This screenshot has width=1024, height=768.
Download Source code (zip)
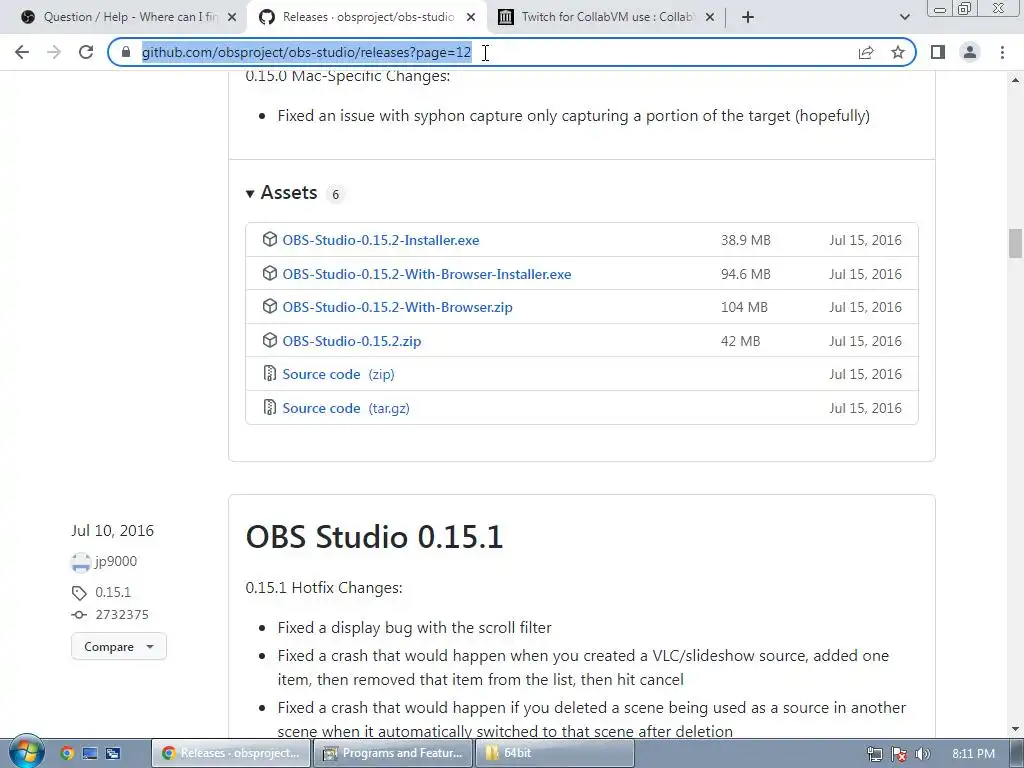(338, 374)
